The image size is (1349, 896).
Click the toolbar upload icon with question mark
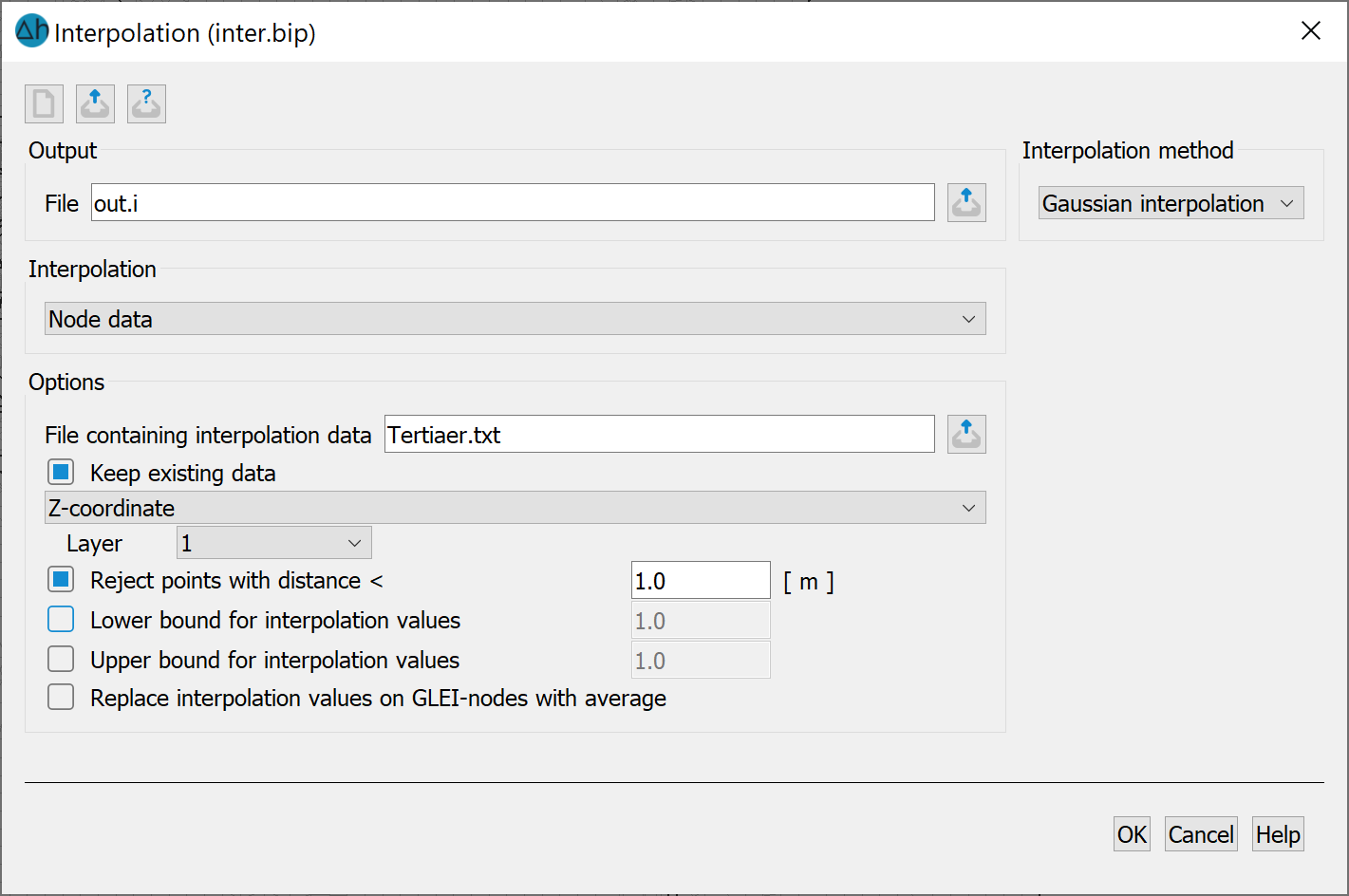click(x=146, y=103)
